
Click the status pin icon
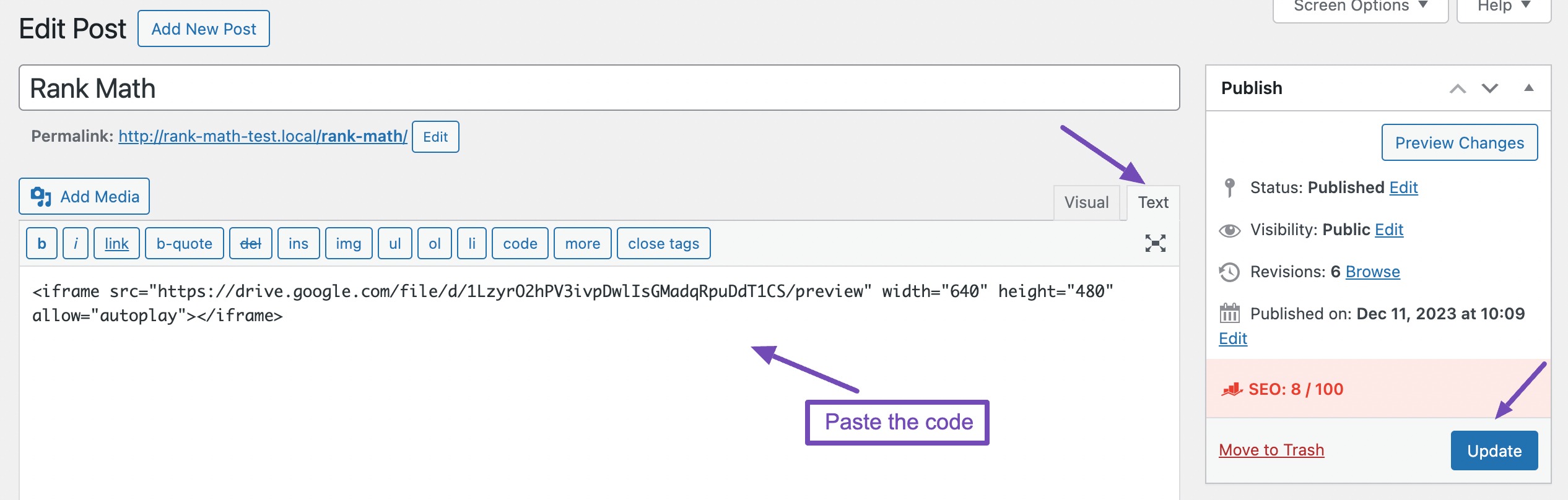click(1230, 187)
